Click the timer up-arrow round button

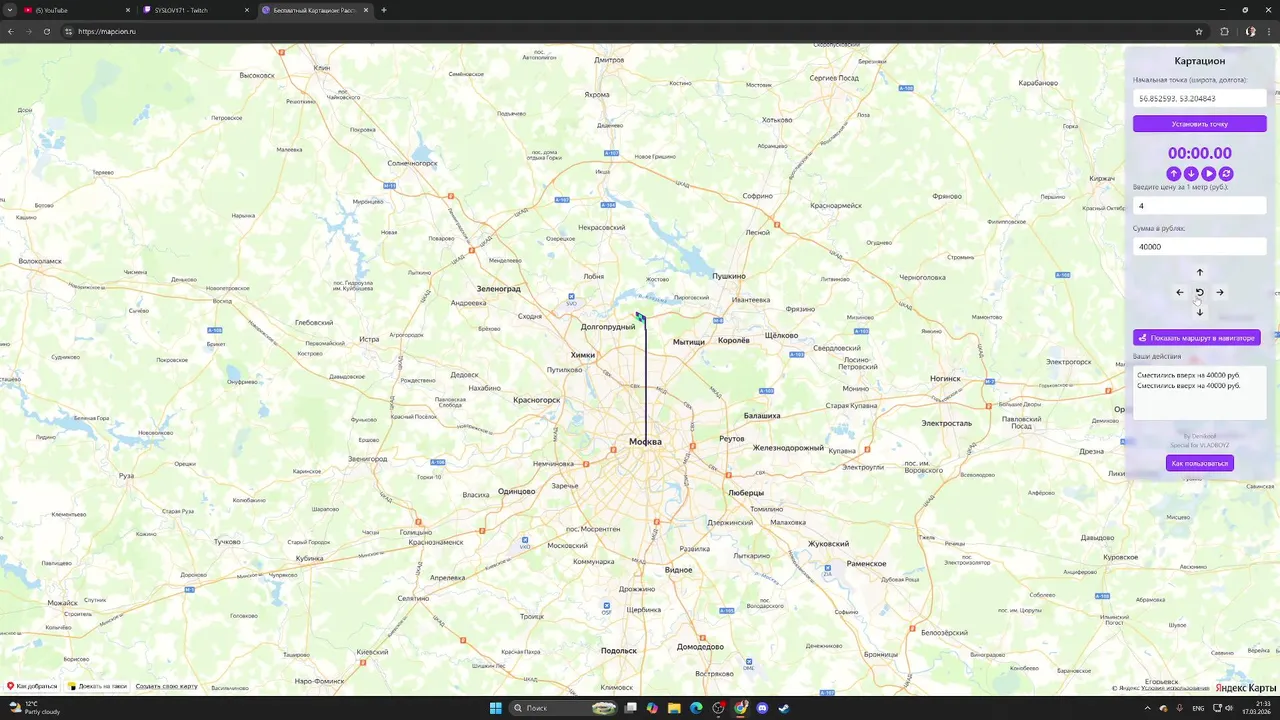[x=1174, y=174]
